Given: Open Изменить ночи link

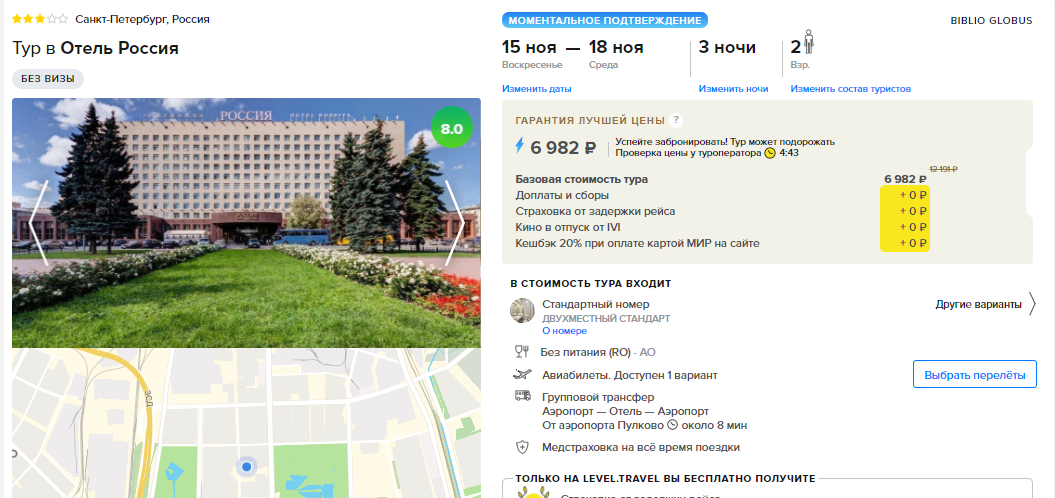Looking at the screenshot, I should pyautogui.click(x=733, y=89).
